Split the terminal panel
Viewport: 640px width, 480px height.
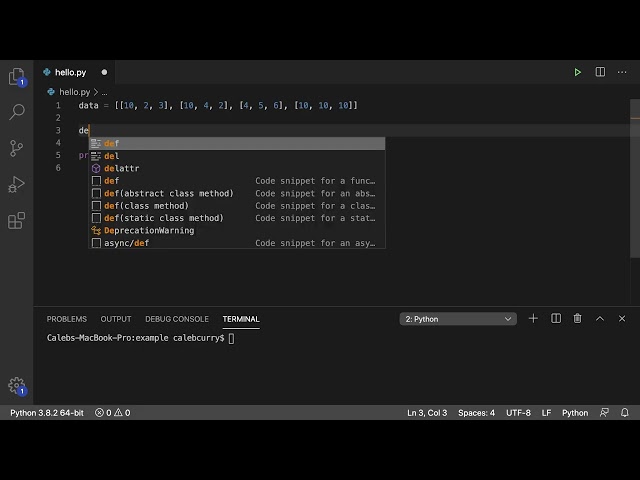click(x=556, y=318)
